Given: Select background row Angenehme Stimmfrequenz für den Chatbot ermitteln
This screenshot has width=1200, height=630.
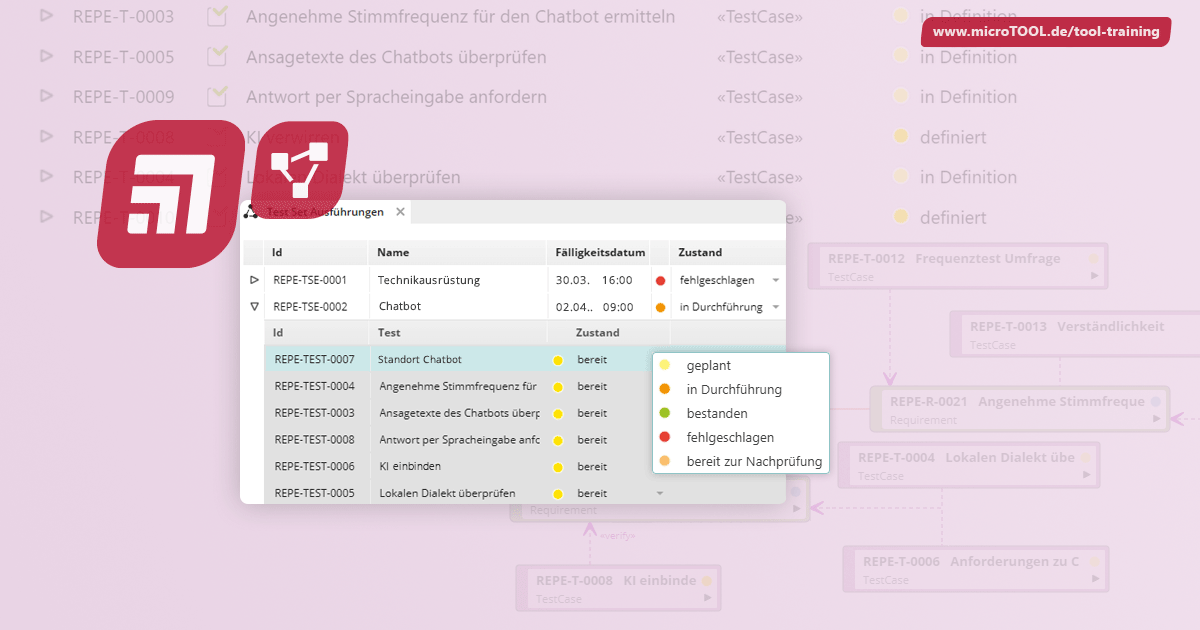Looking at the screenshot, I should point(460,17).
